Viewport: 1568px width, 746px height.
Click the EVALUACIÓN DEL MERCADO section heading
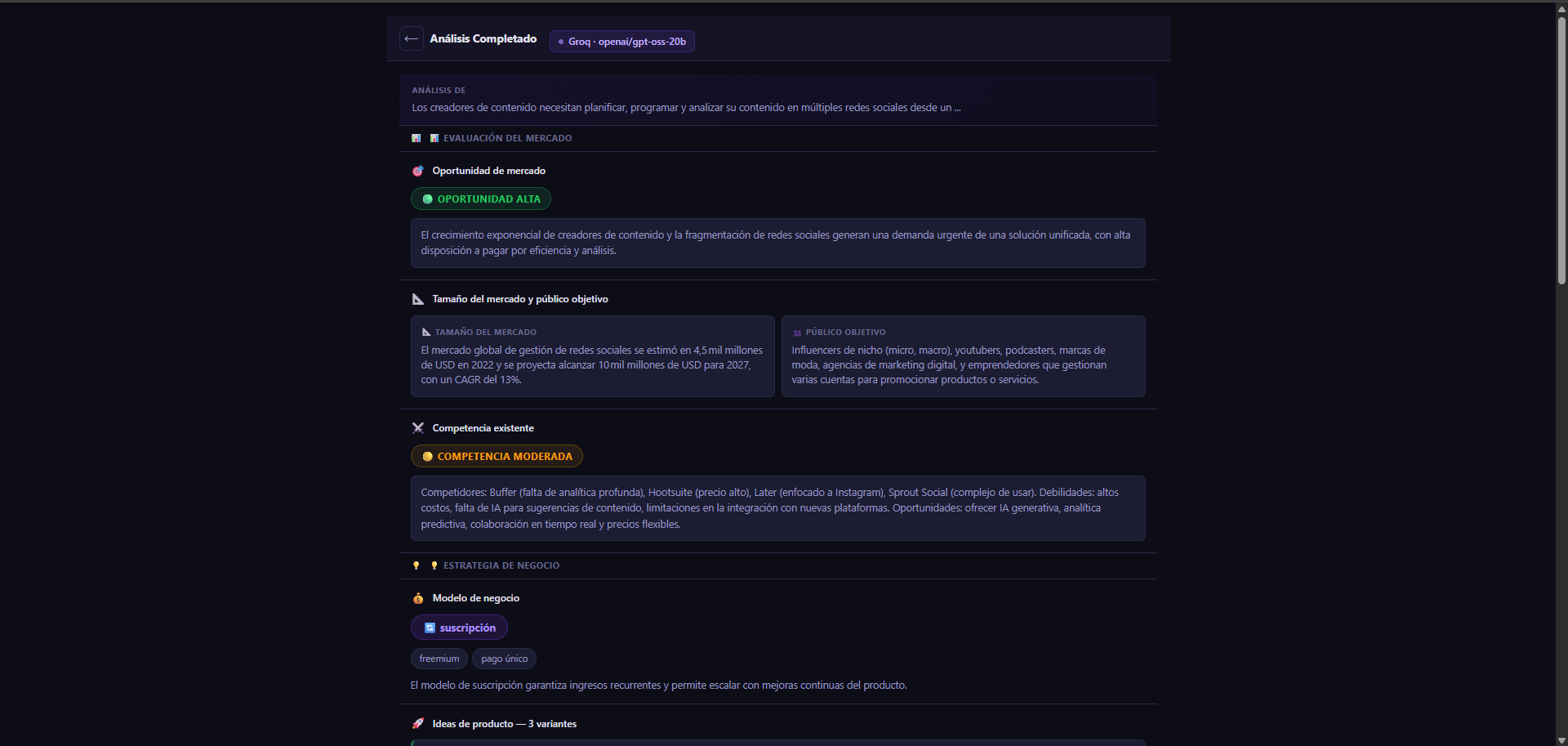pos(508,139)
